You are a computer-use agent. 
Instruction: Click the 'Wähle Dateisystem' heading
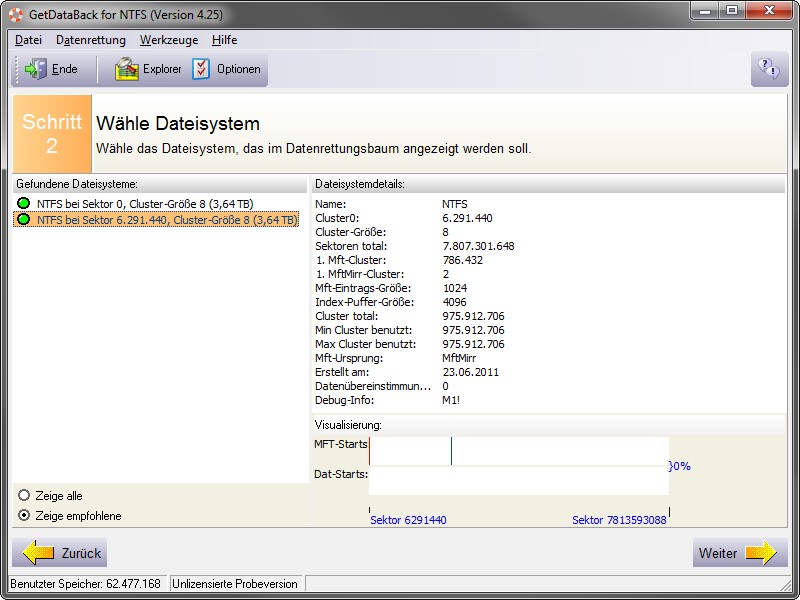coord(178,123)
